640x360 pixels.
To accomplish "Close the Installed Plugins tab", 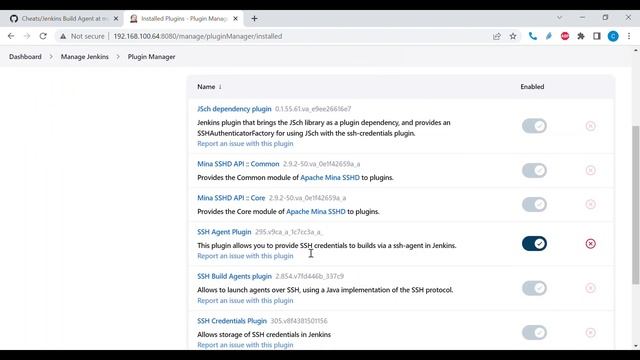I will [236, 18].
